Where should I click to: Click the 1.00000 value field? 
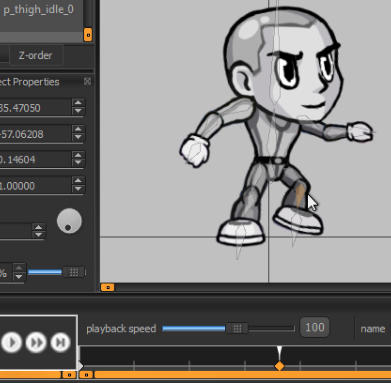(x=35, y=186)
